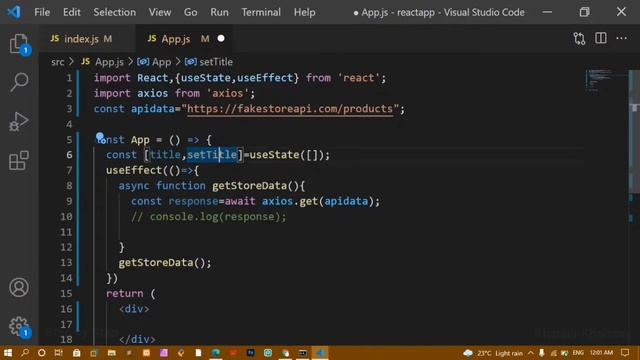This screenshot has width=640, height=360.
Task: Click 'useState' in the React import
Action: click(206, 78)
